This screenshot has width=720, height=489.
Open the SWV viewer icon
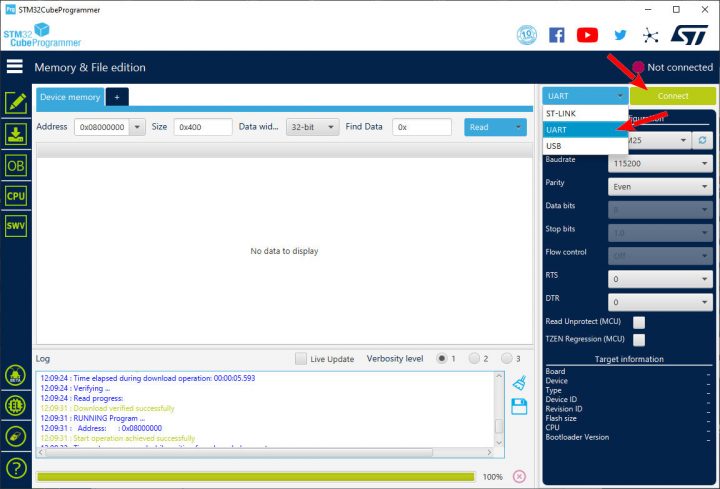(x=16, y=227)
